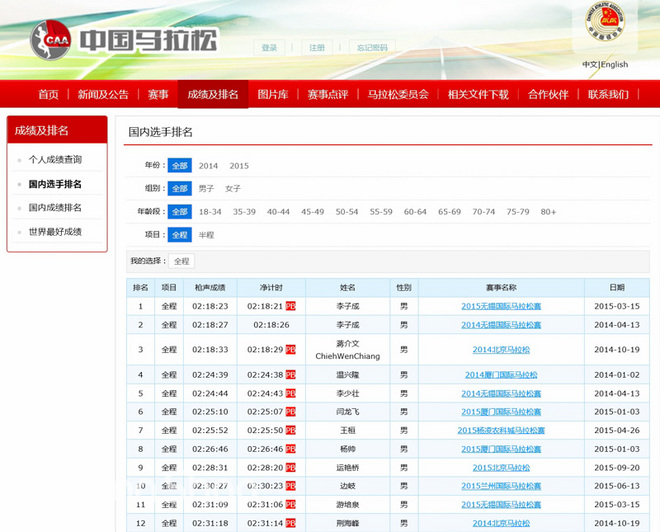This screenshot has height=532, width=660.
Task: Filter age range 40-44
Action: point(278,212)
